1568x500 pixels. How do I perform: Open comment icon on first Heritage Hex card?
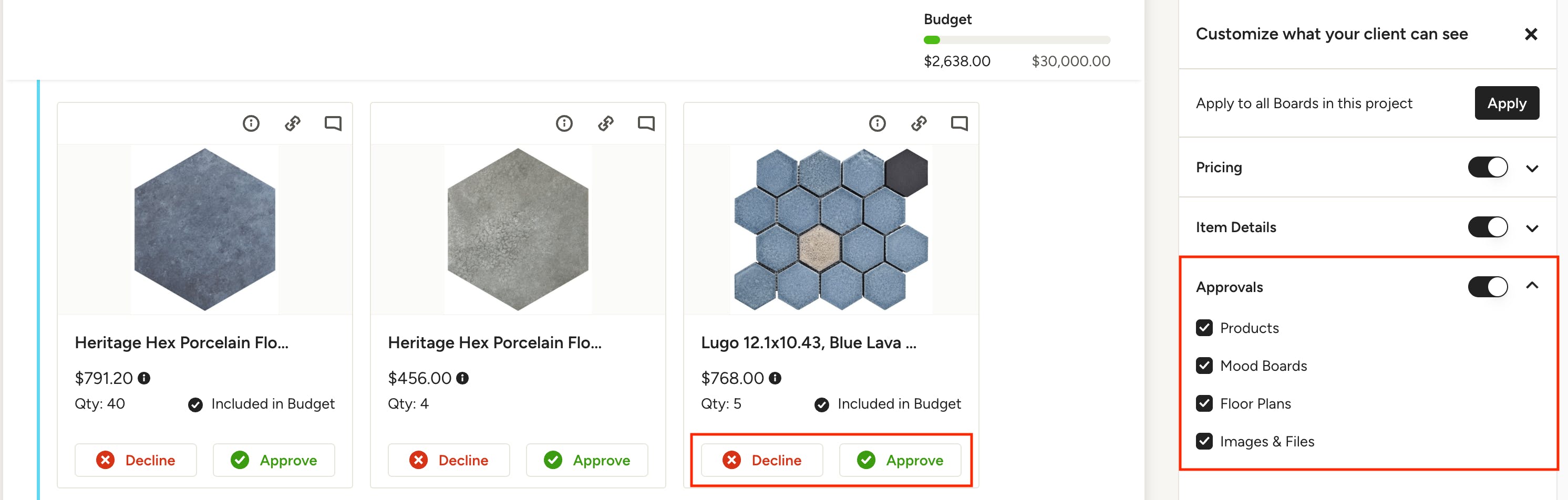pos(333,123)
